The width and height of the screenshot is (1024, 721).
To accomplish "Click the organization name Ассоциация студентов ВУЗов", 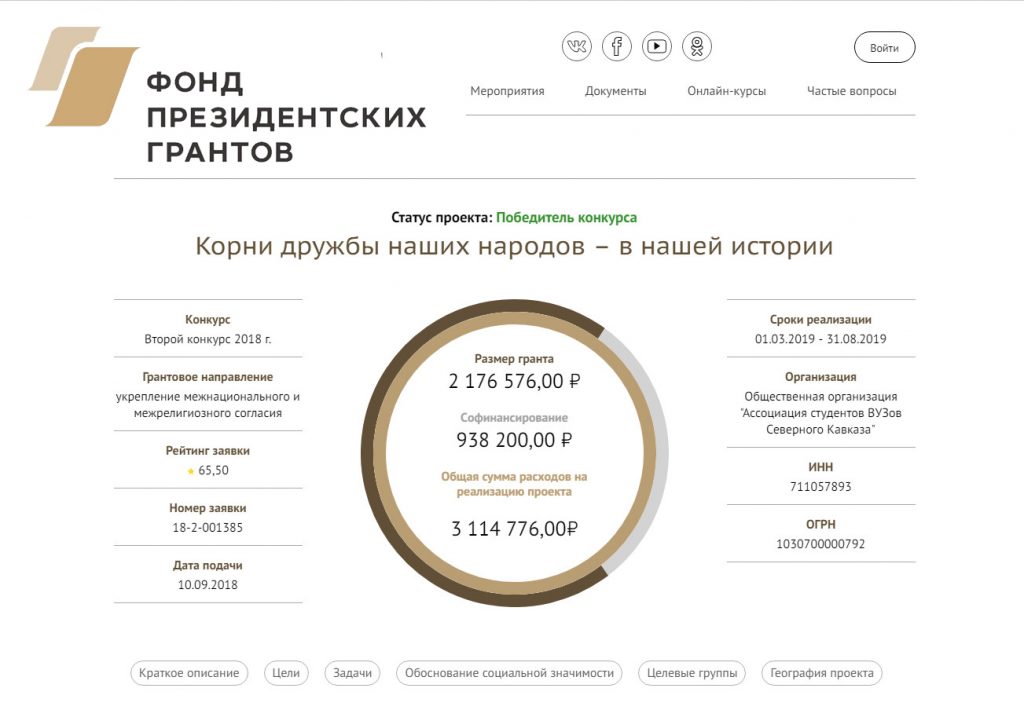I will (x=821, y=413).
